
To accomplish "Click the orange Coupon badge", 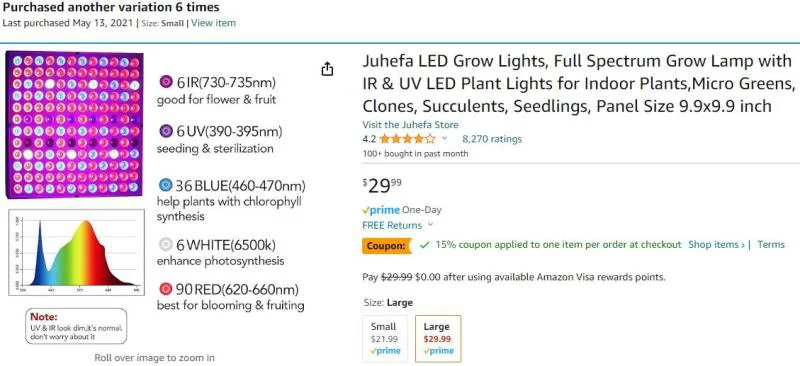I will point(387,246).
